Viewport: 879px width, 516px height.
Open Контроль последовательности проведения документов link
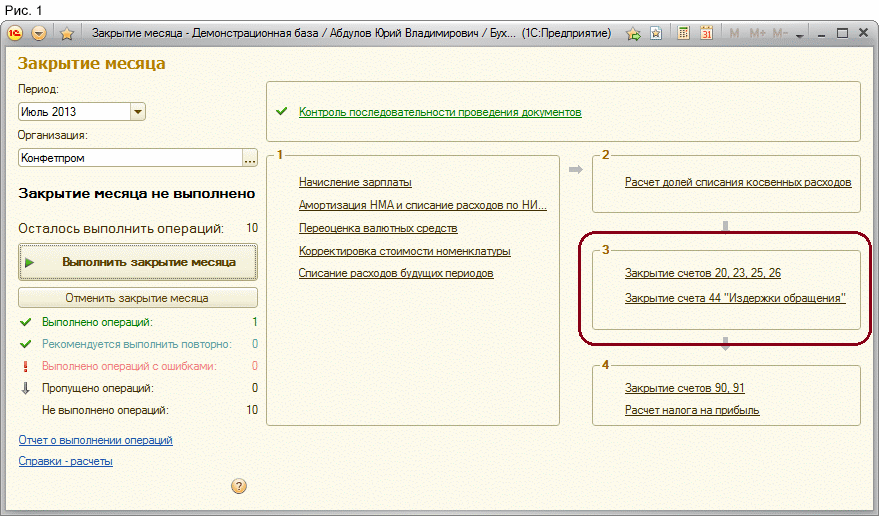tap(440, 112)
